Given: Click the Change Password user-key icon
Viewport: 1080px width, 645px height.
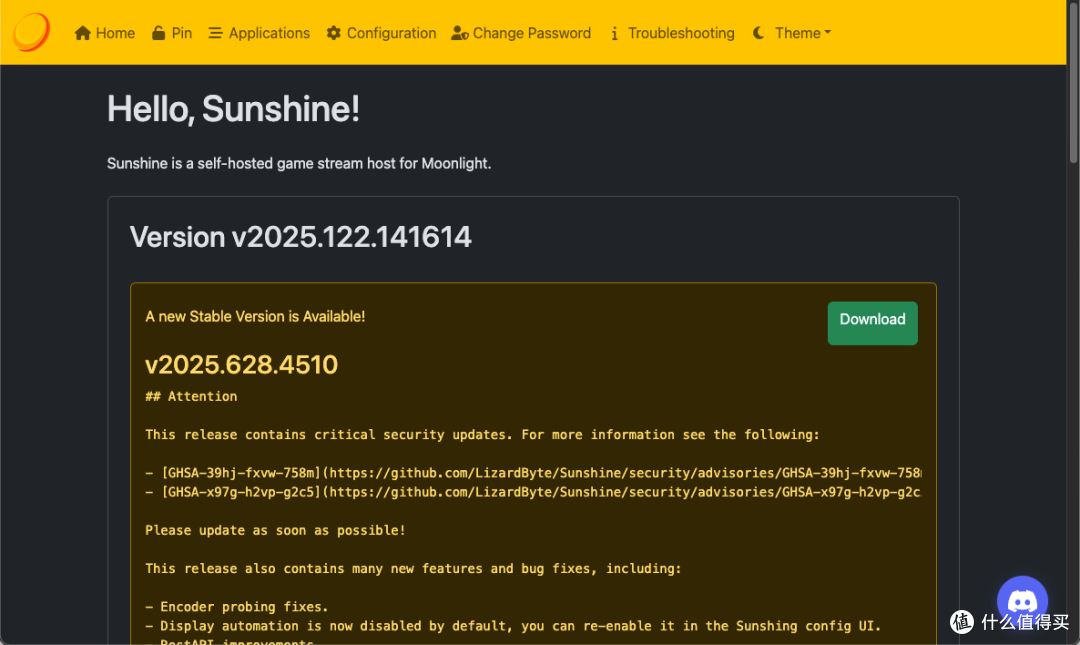Looking at the screenshot, I should tap(459, 33).
